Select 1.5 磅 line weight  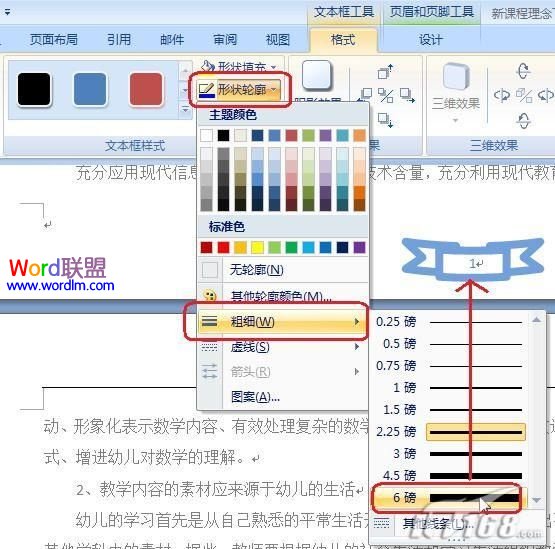[449, 410]
